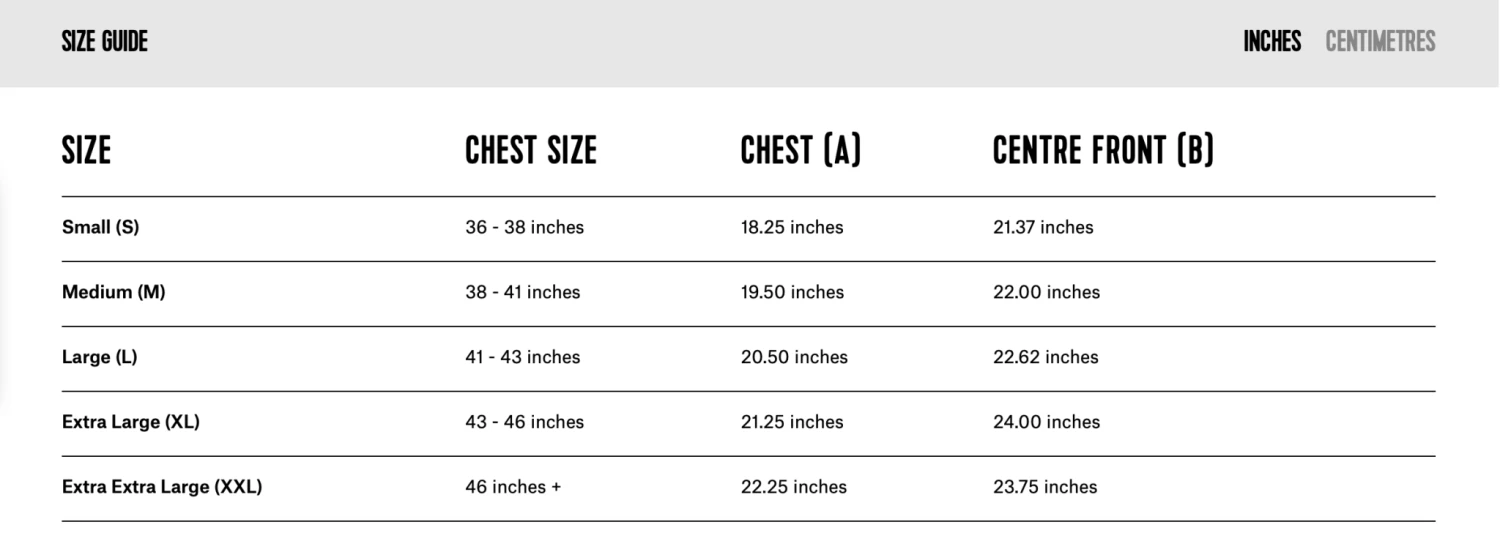Click the 24.00 inches centre front value

point(1046,422)
